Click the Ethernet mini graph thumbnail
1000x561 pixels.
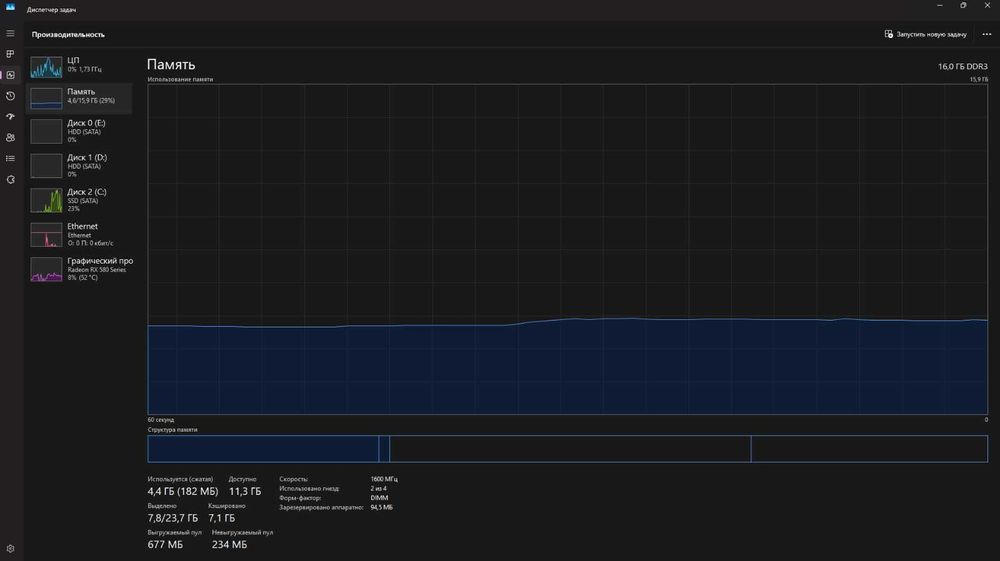coord(47,235)
